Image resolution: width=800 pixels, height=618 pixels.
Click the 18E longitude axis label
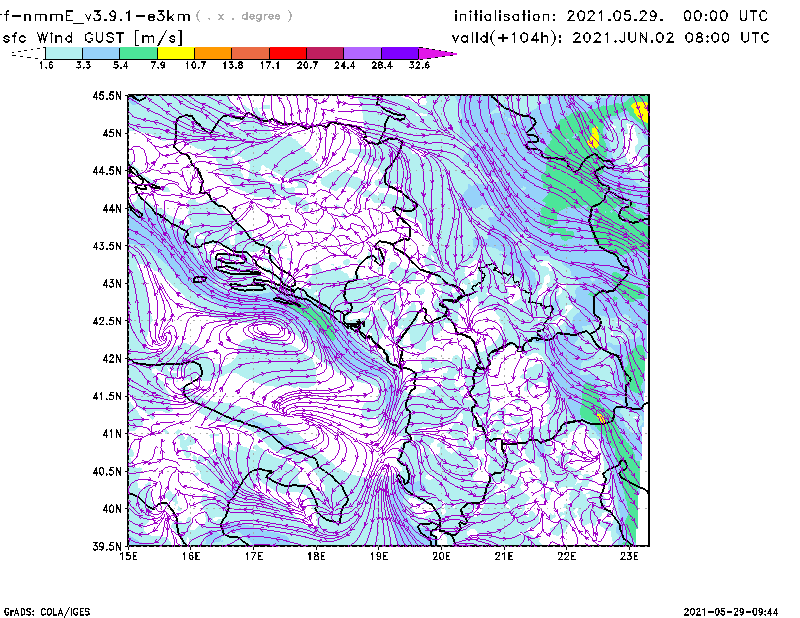tap(316, 556)
